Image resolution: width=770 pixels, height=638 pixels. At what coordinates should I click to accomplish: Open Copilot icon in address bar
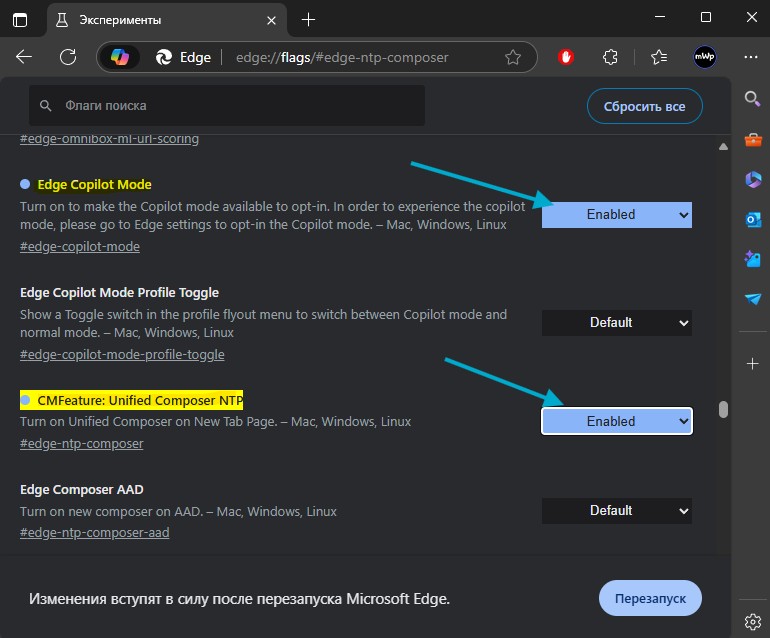120,57
